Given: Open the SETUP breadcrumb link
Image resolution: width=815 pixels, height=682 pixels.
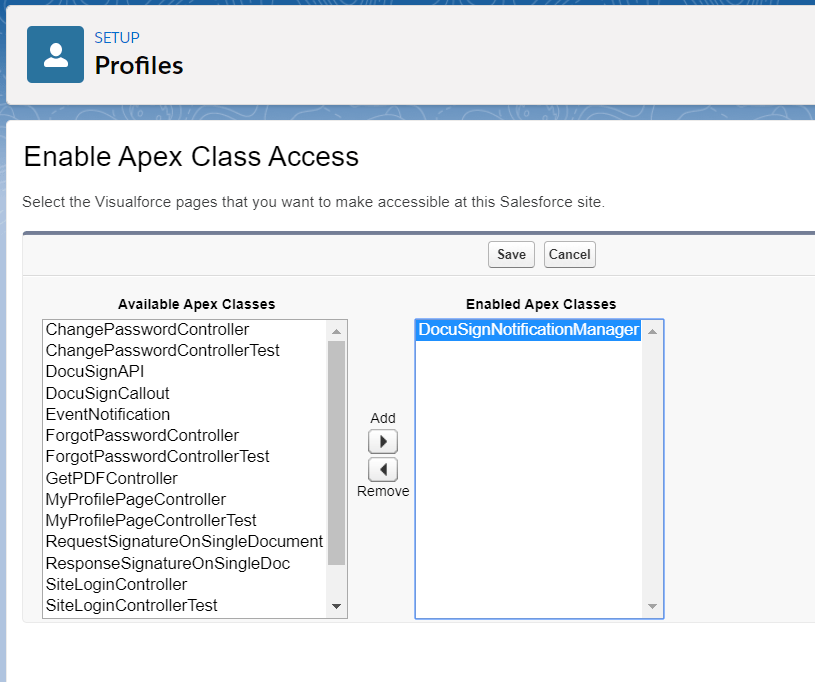Looking at the screenshot, I should pos(117,38).
